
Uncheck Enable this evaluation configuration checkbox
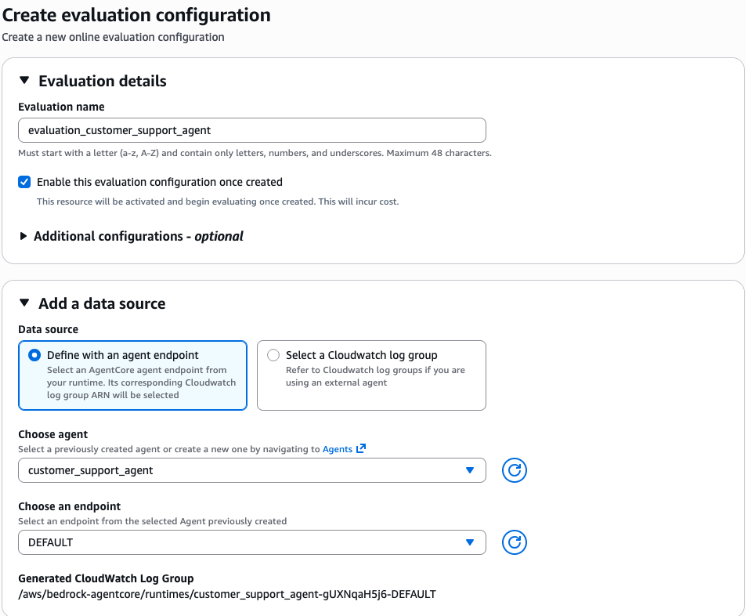25,183
